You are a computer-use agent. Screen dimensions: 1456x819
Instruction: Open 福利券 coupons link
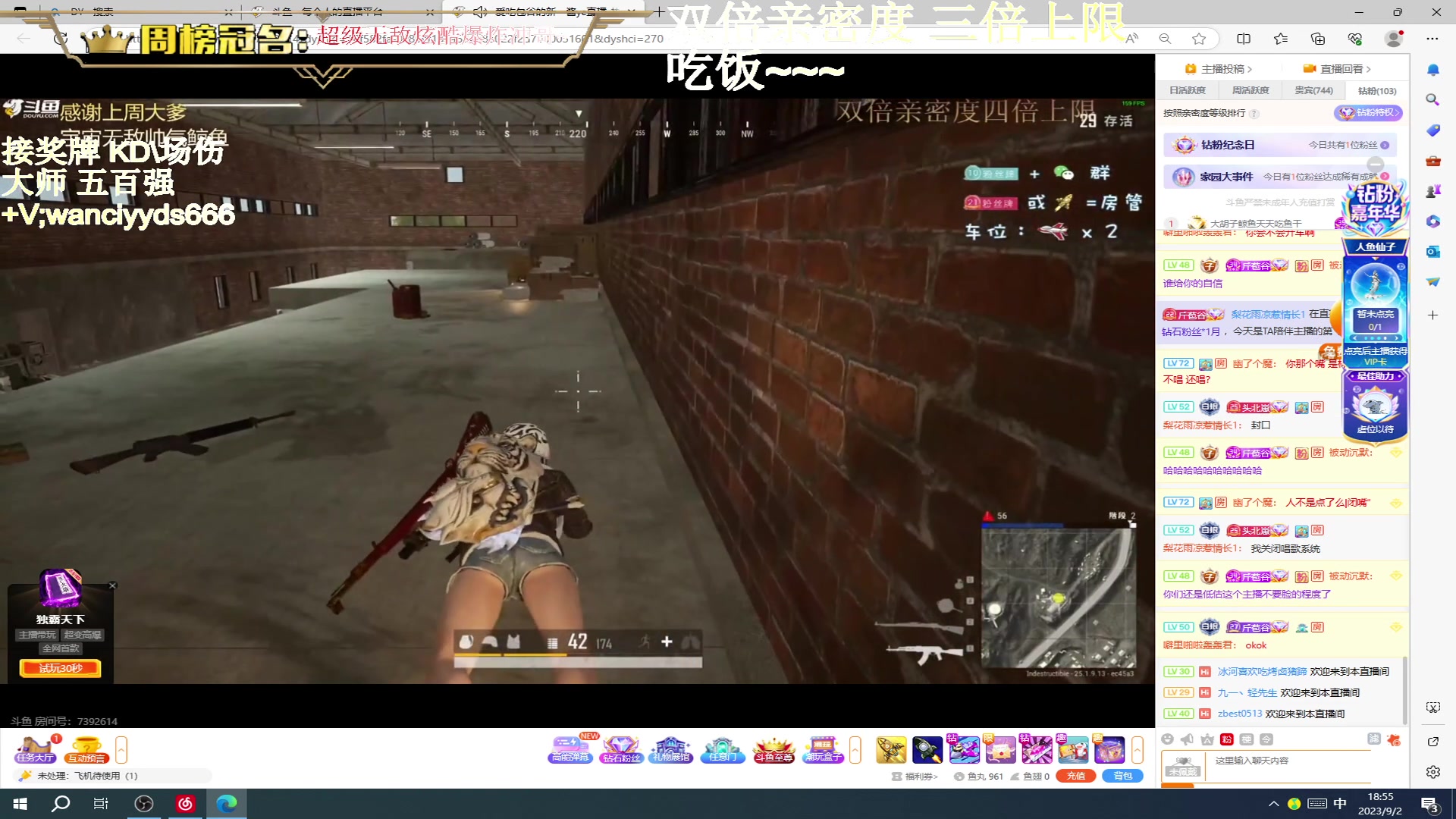point(915,777)
